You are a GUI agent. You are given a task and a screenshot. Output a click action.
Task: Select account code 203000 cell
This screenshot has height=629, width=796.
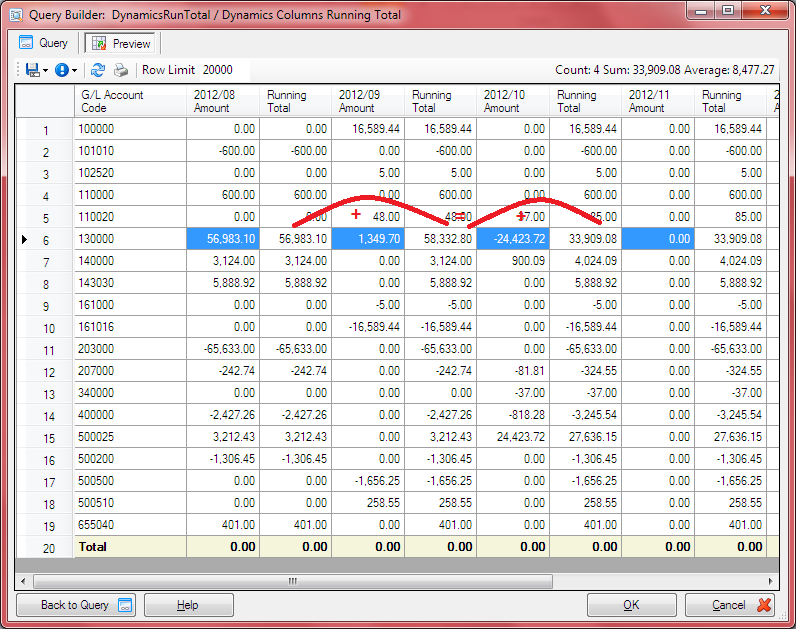point(130,349)
